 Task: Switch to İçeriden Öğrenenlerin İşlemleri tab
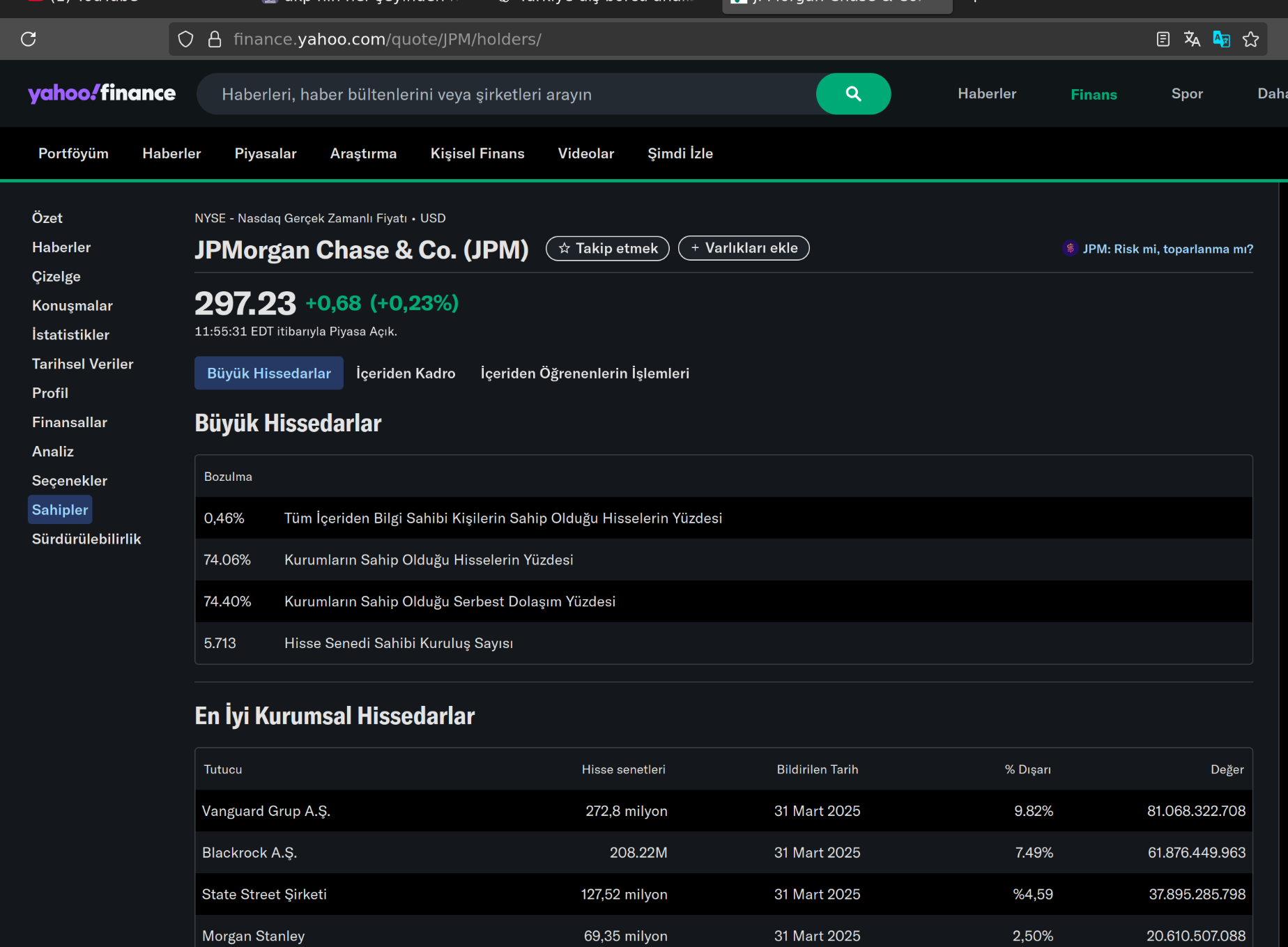point(585,374)
